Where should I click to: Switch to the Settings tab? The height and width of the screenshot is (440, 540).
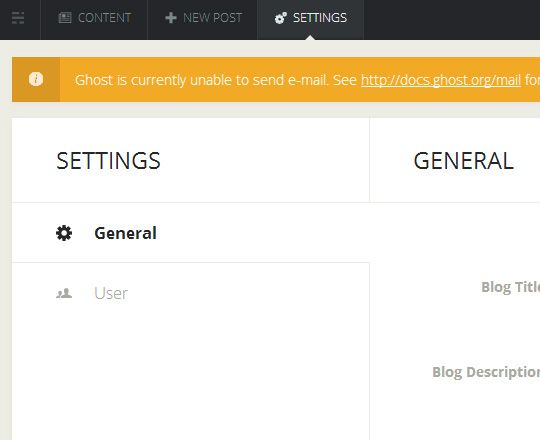(311, 20)
